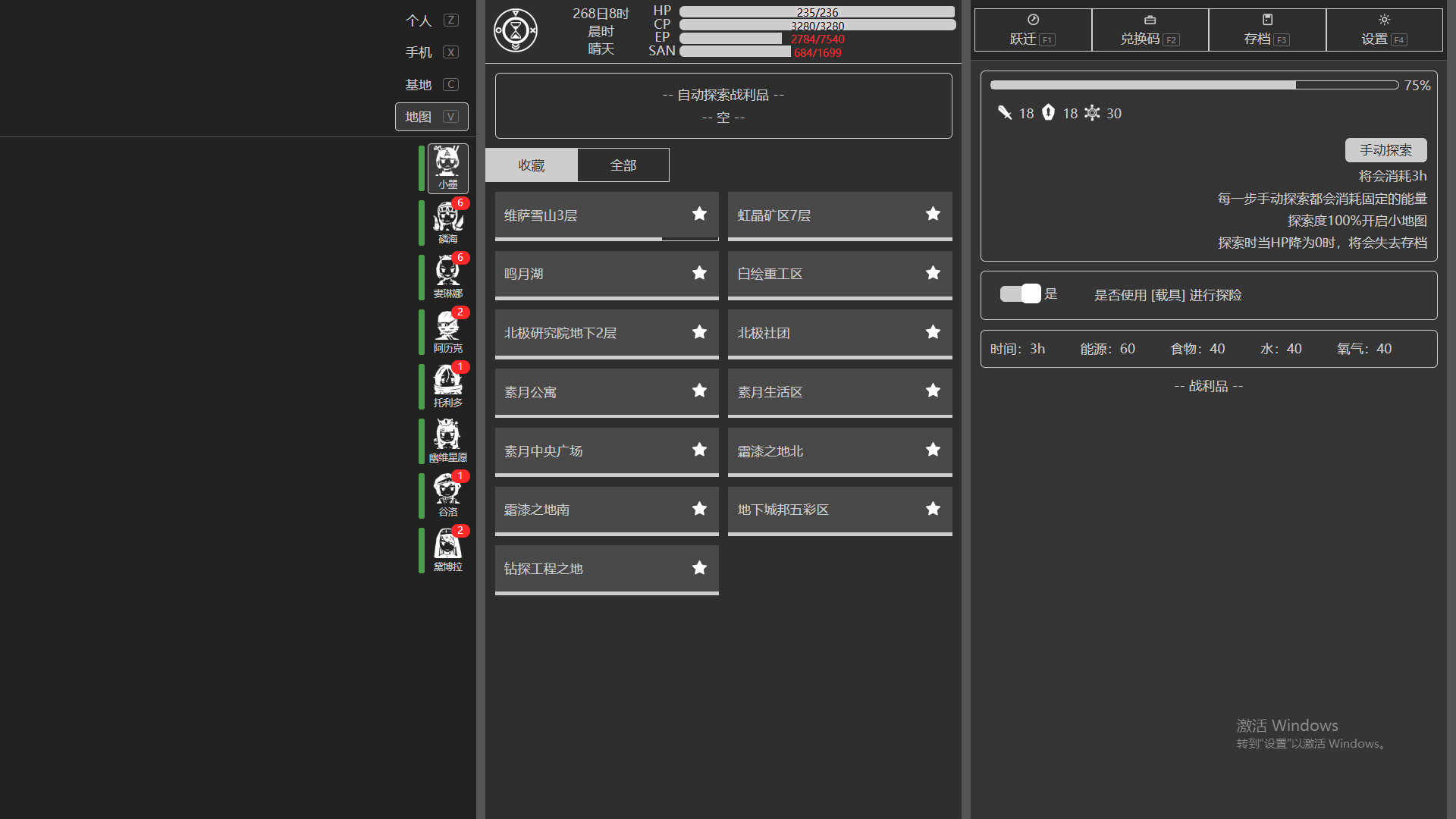This screenshot has height=819, width=1456.
Task: Toggle the favorite star for 鸣月湖
Action: pos(699,273)
